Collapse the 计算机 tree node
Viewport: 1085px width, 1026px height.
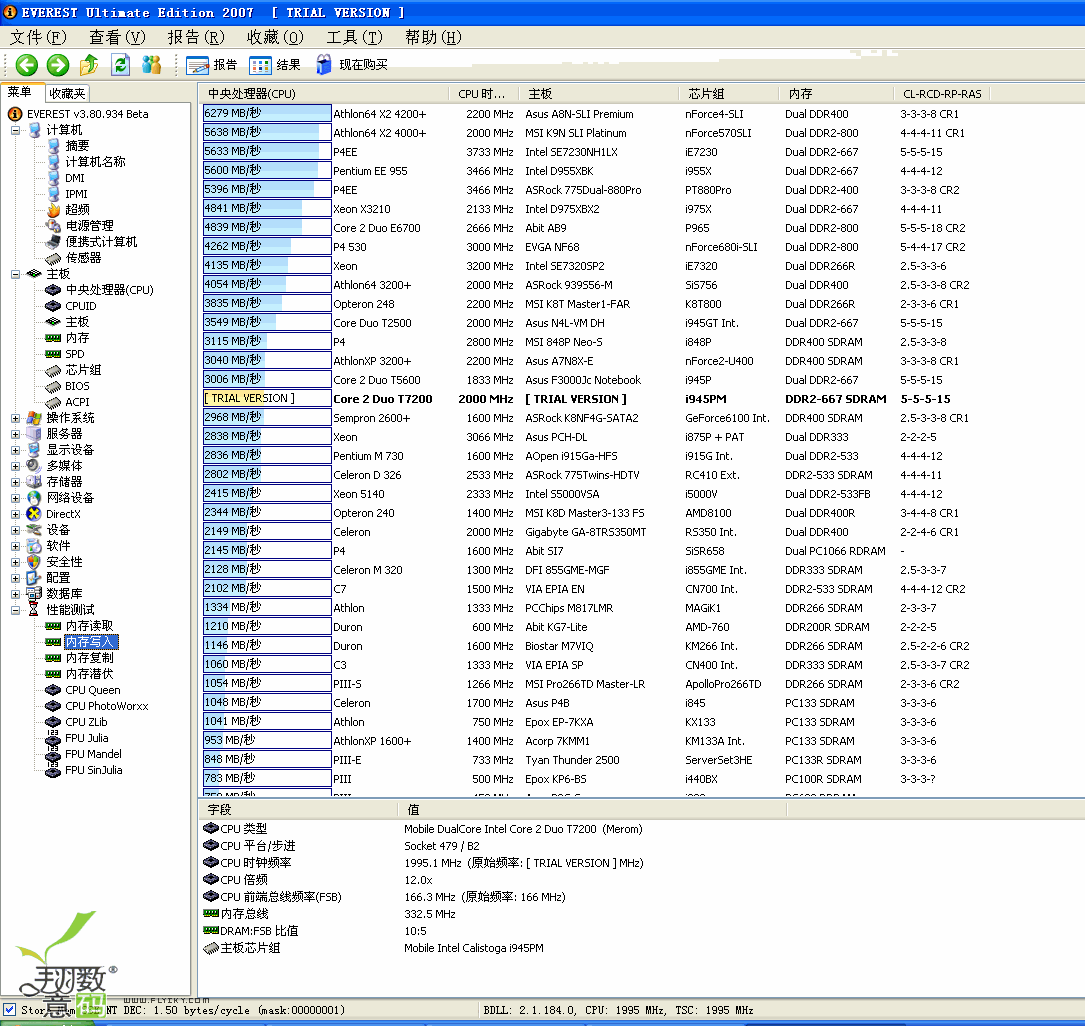(x=15, y=130)
